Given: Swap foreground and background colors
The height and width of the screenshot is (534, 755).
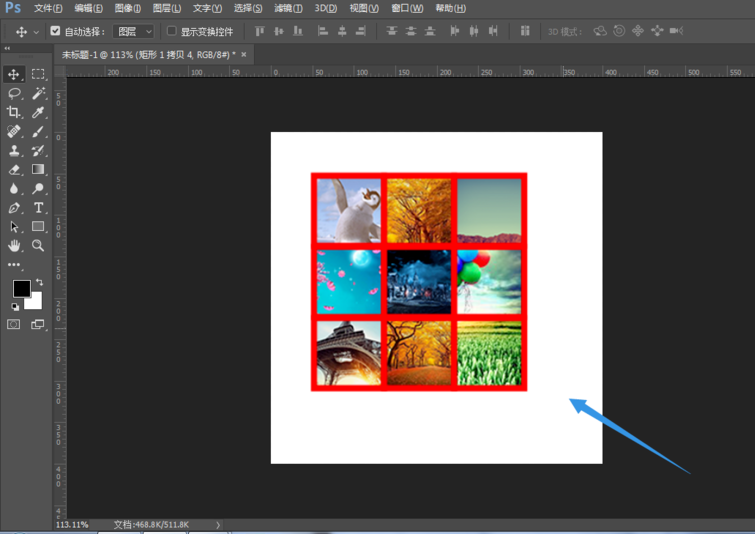Looking at the screenshot, I should [x=39, y=283].
